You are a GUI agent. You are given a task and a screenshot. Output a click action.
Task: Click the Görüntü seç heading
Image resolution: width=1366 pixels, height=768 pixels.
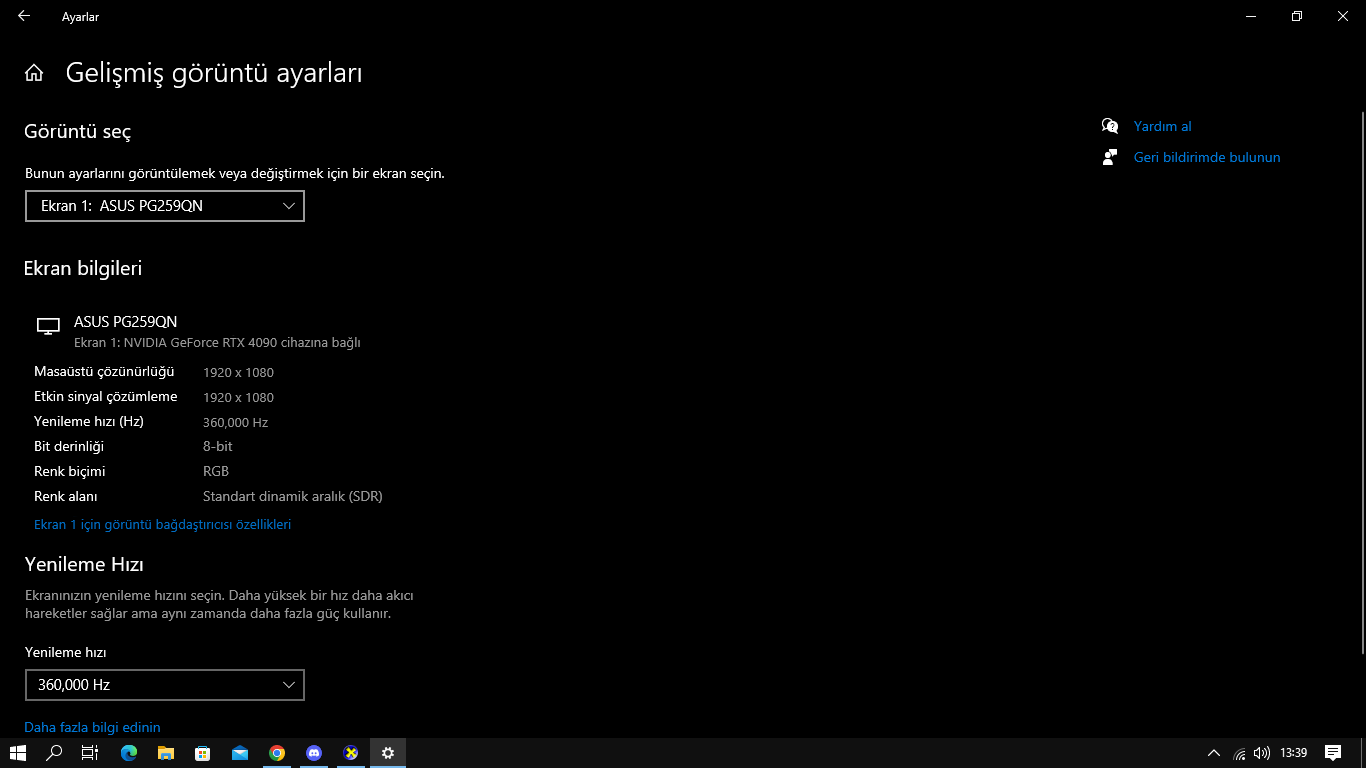[x=78, y=131]
